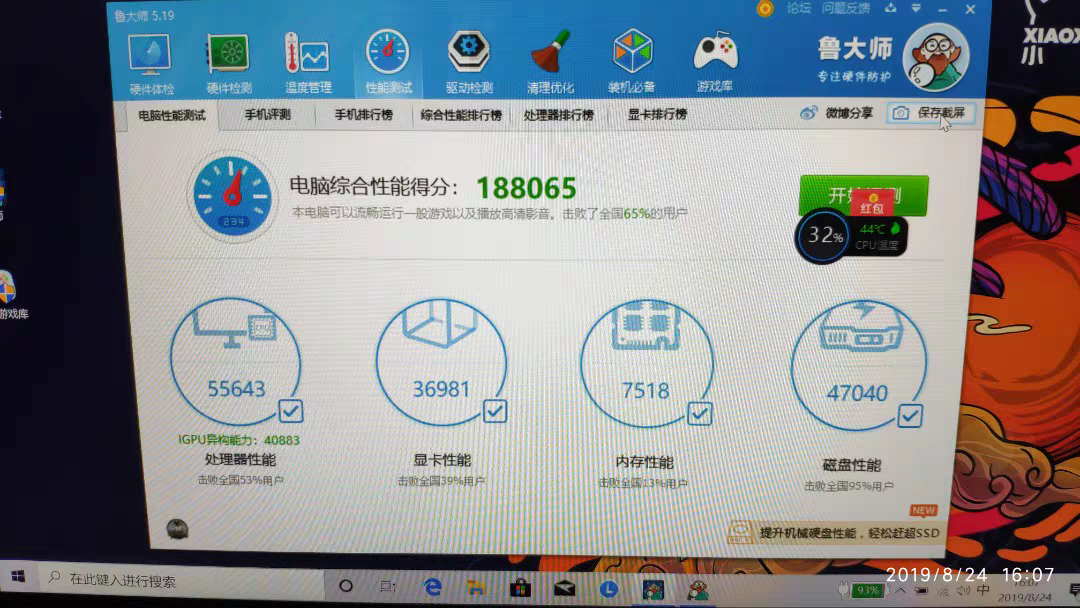Open Task View from the taskbar
The height and width of the screenshot is (608, 1080).
pyautogui.click(x=387, y=586)
